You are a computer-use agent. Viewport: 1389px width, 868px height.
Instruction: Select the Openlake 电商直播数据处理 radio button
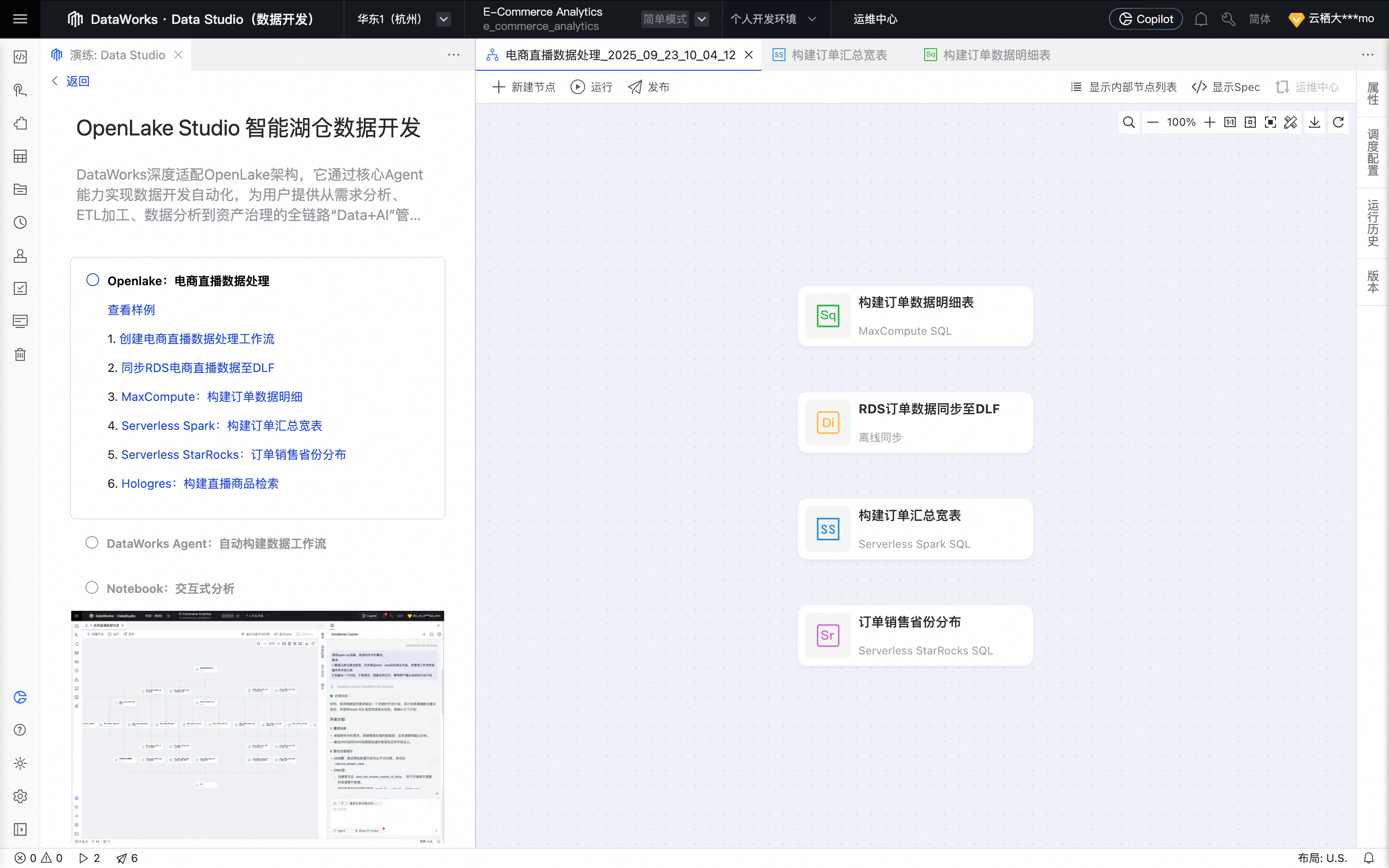tap(92, 280)
